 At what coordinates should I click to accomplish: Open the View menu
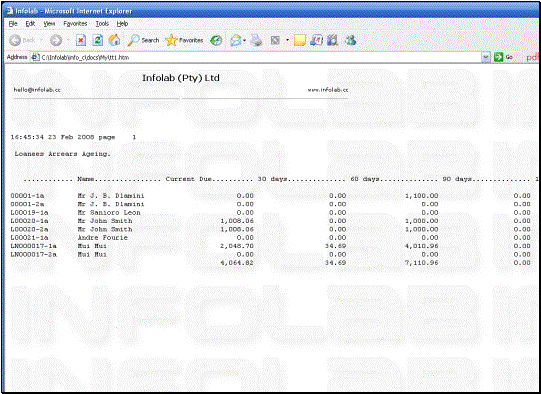[x=49, y=24]
